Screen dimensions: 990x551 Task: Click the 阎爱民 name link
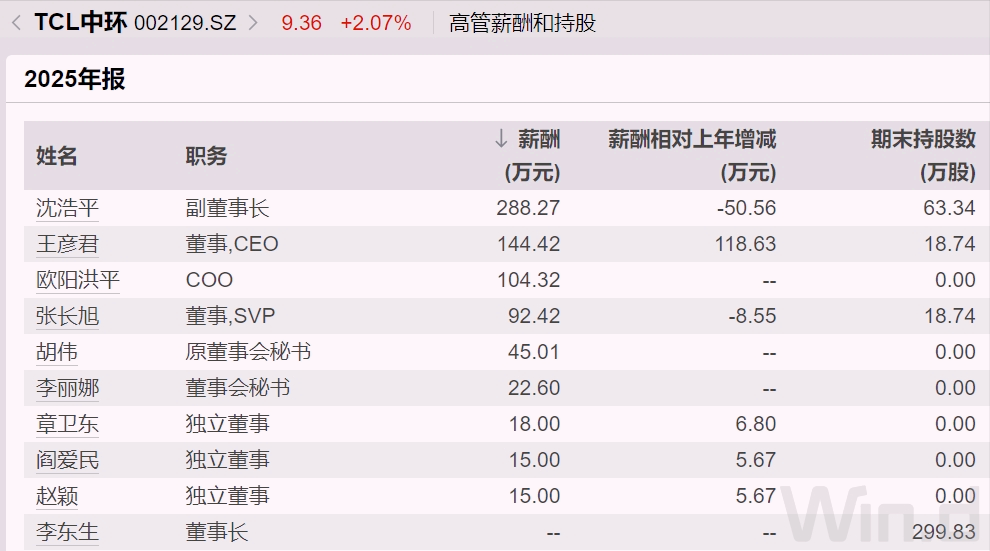point(68,460)
